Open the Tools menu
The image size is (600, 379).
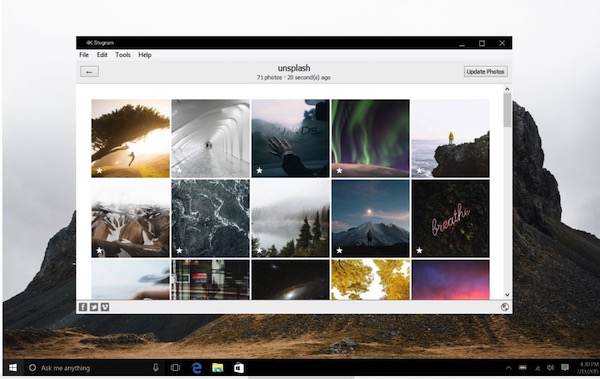tap(123, 55)
